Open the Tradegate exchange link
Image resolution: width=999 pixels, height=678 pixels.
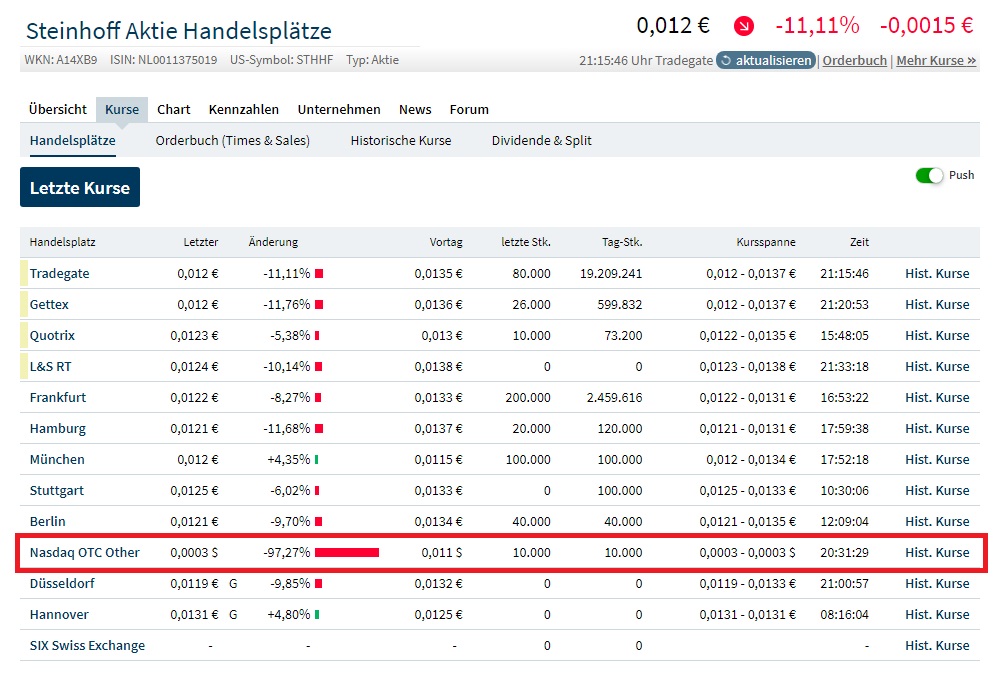59,274
